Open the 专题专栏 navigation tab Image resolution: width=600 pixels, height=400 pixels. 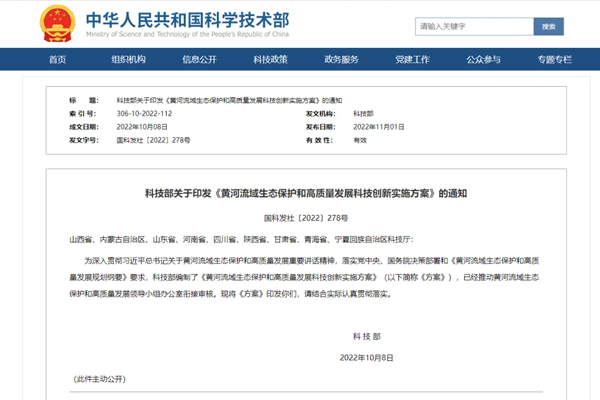tap(554, 59)
